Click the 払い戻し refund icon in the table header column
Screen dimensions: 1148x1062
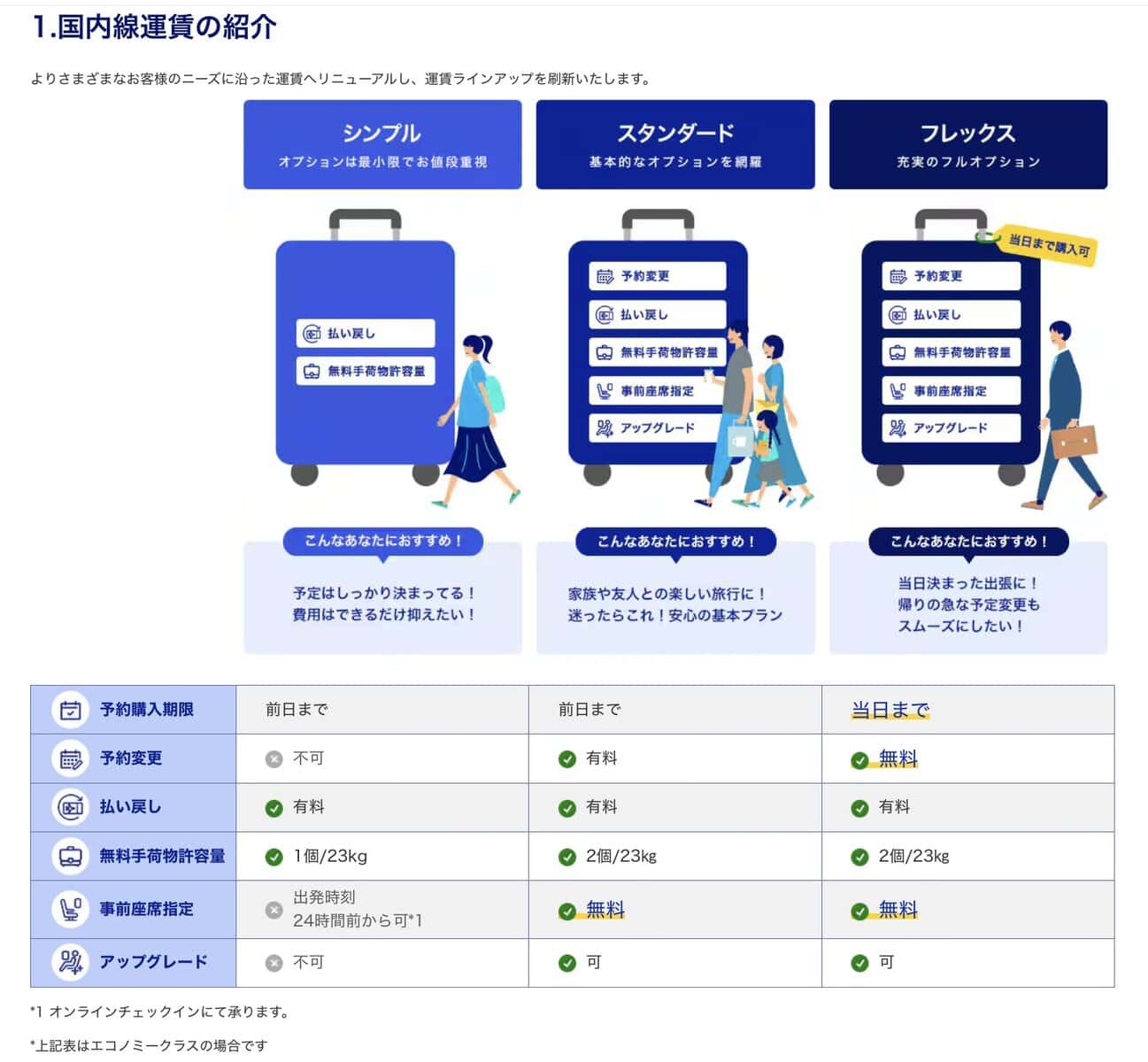pos(71,807)
